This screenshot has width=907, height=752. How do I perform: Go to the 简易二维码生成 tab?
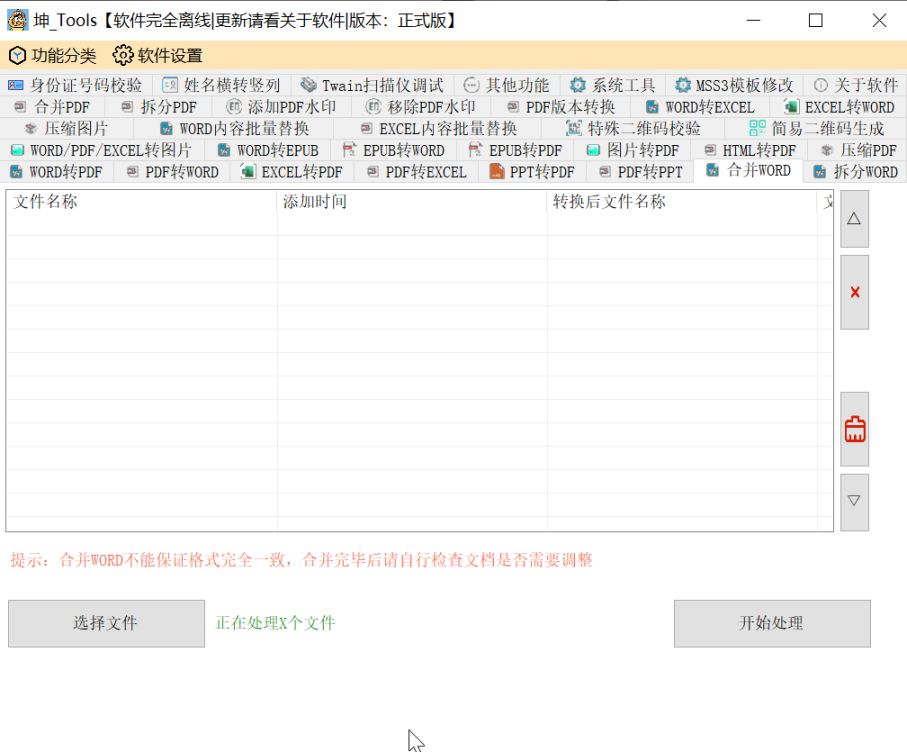tap(816, 128)
